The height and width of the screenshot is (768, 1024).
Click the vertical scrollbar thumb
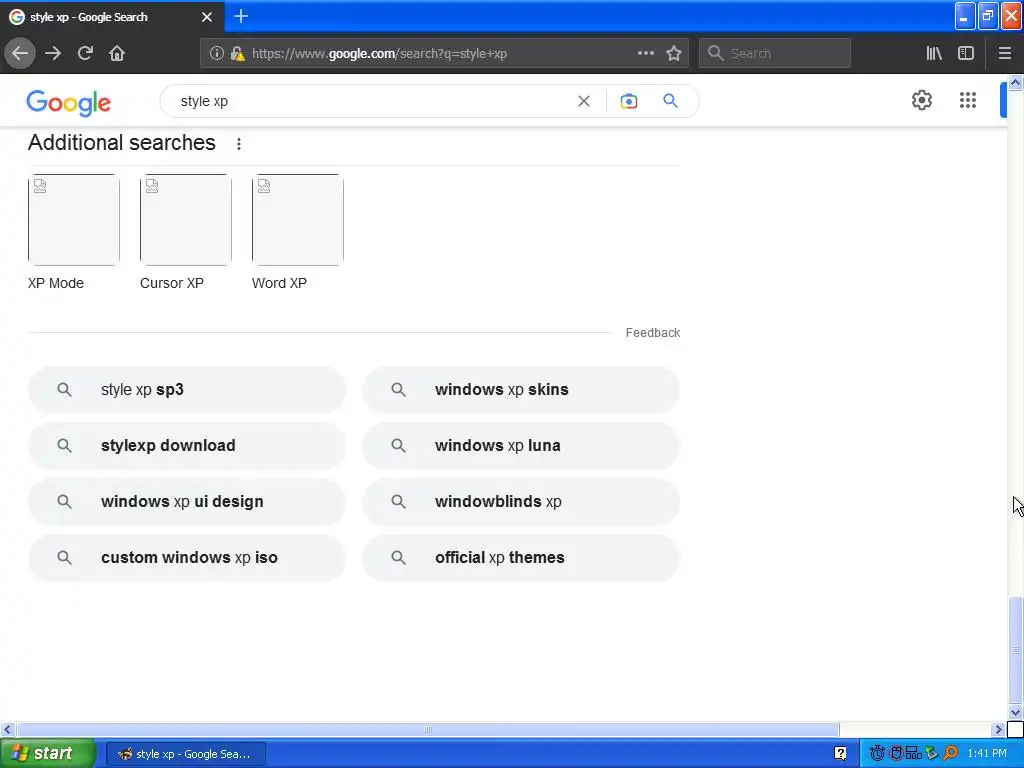tap(1015, 650)
